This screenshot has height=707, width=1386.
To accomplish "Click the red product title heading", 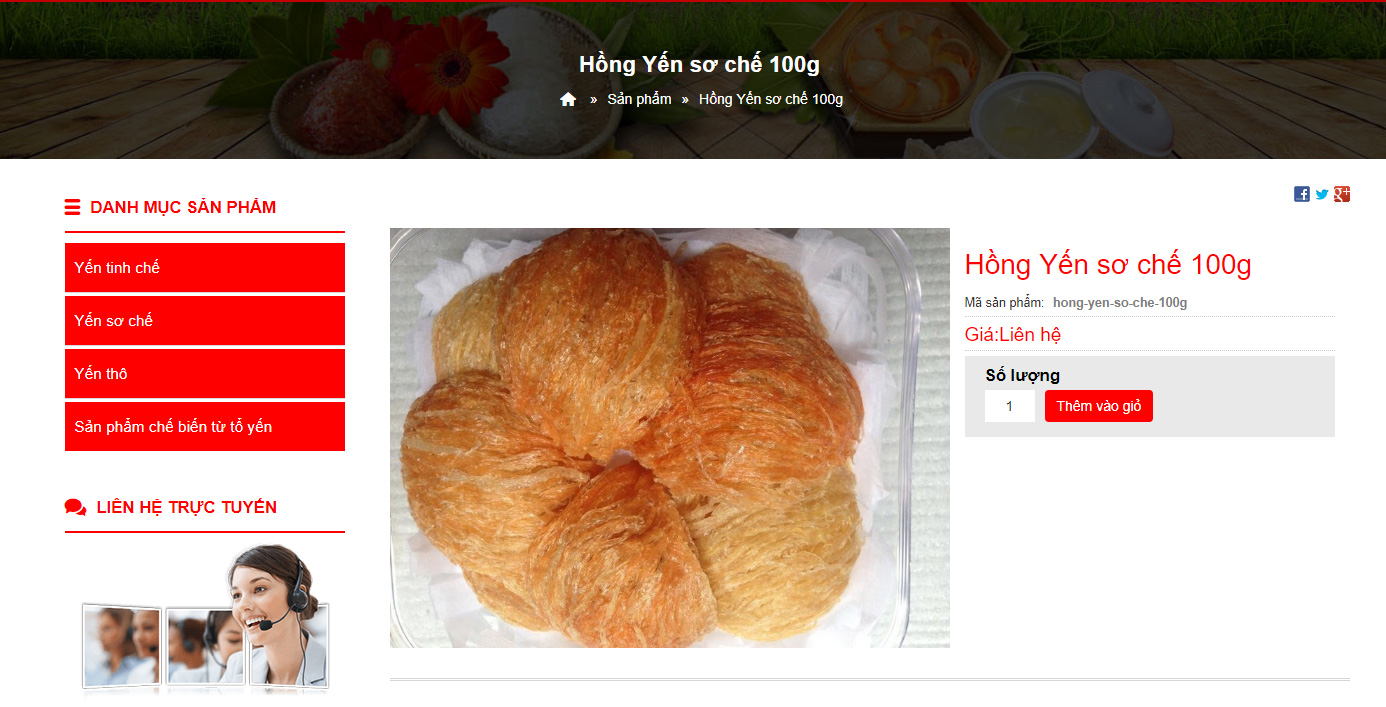I will (1108, 265).
